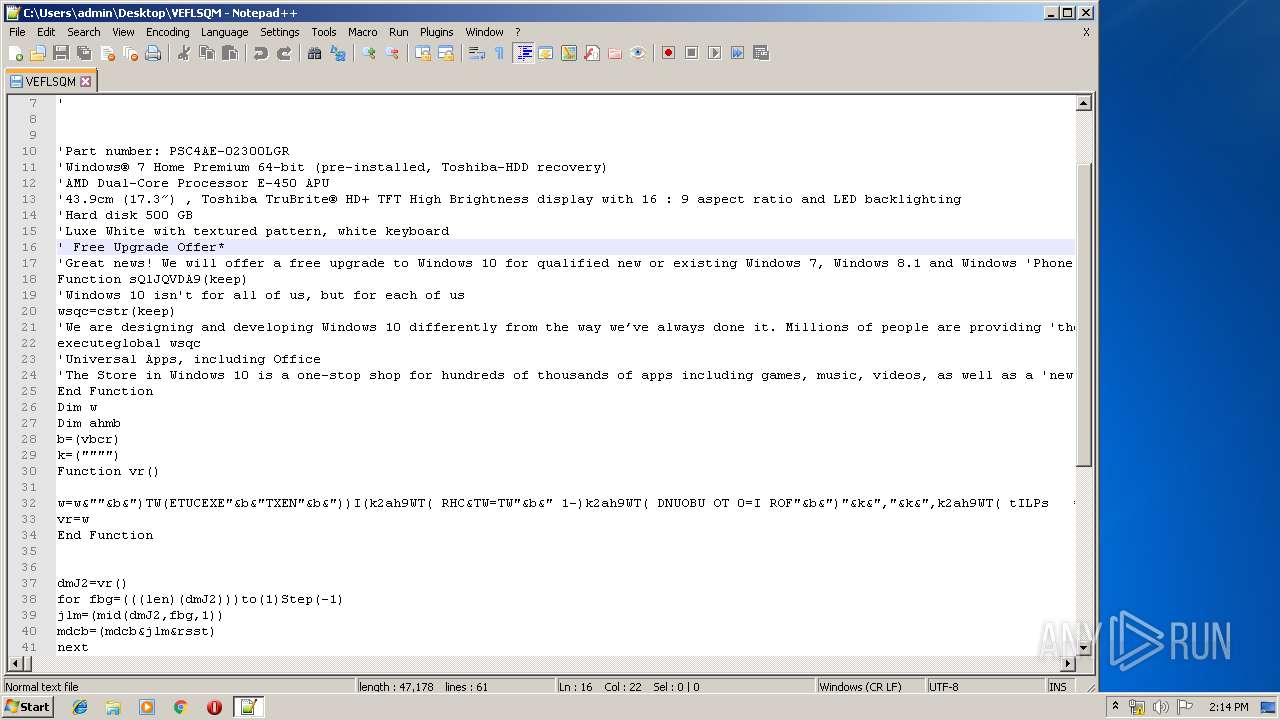Open Find with binoculars icon
Screen dimensions: 1280x720
click(x=315, y=53)
